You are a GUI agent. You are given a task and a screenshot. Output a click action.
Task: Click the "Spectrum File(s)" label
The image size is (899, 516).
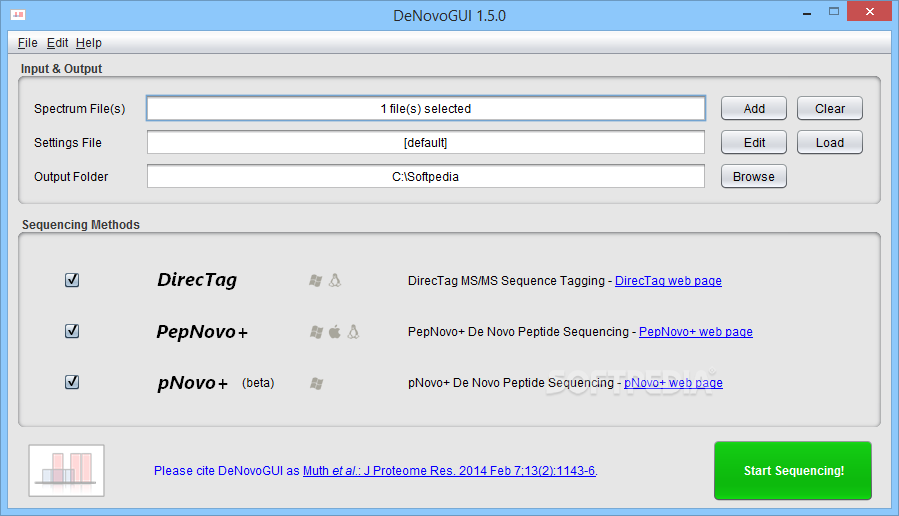coord(80,109)
